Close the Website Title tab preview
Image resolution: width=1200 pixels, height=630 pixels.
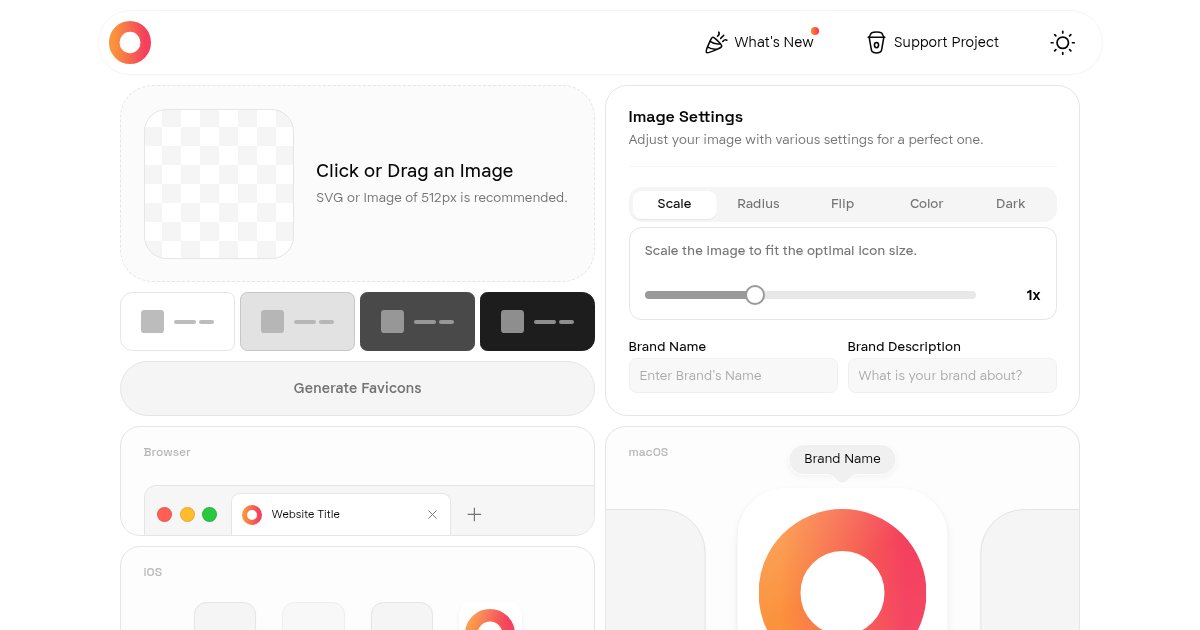click(x=432, y=514)
